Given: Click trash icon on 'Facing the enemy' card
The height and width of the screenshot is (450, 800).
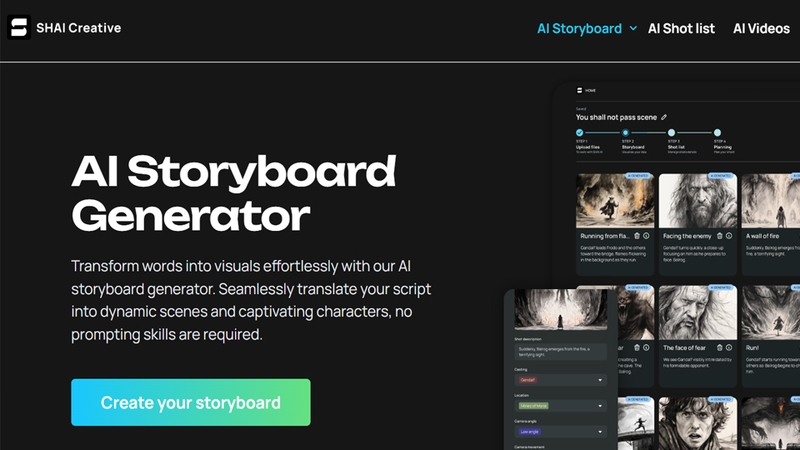Looking at the screenshot, I should pos(719,236).
